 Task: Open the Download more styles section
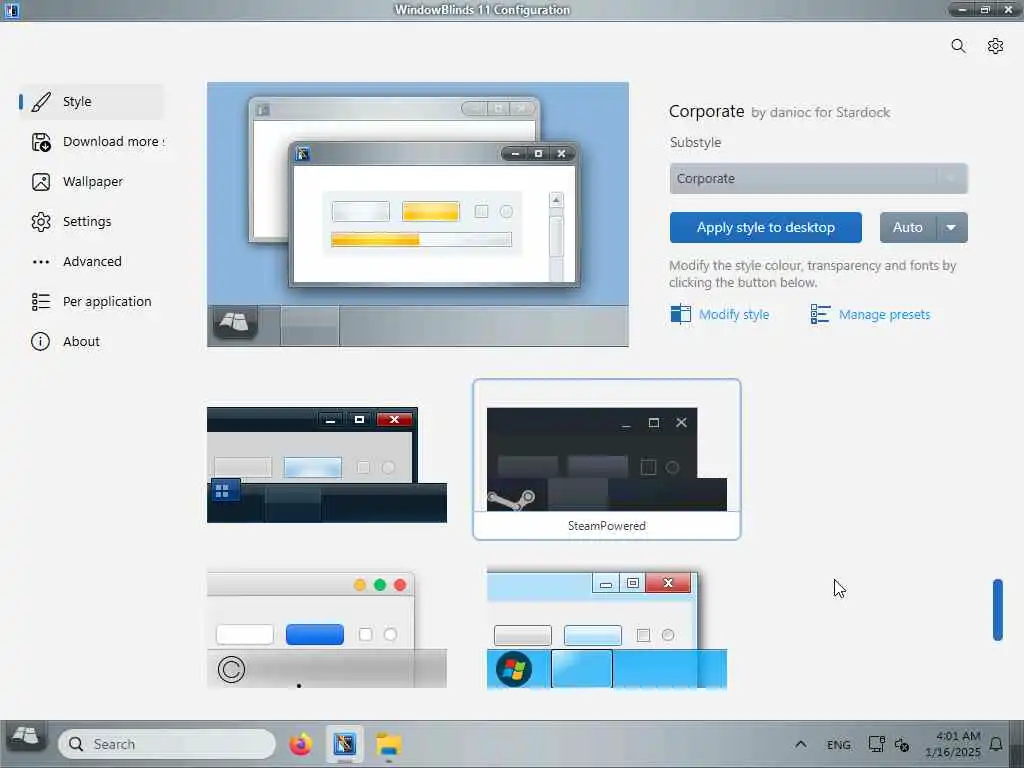tap(92, 142)
